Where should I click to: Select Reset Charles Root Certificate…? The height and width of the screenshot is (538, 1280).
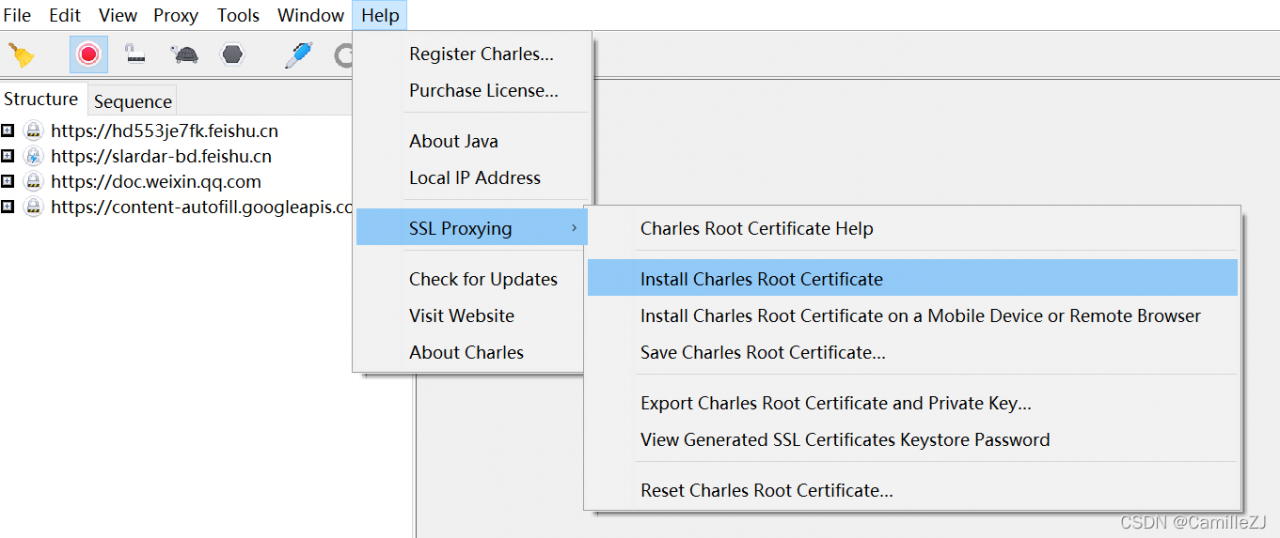click(766, 490)
